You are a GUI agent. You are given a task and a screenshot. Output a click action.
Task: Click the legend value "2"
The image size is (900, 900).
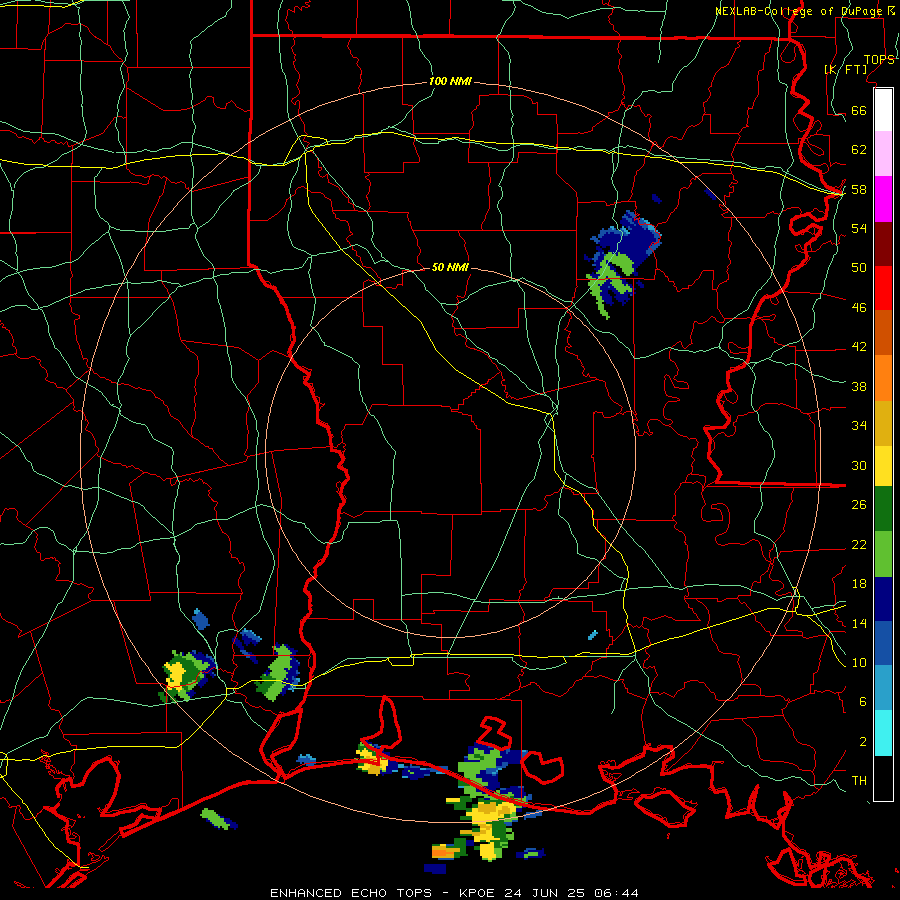pyautogui.click(x=863, y=742)
